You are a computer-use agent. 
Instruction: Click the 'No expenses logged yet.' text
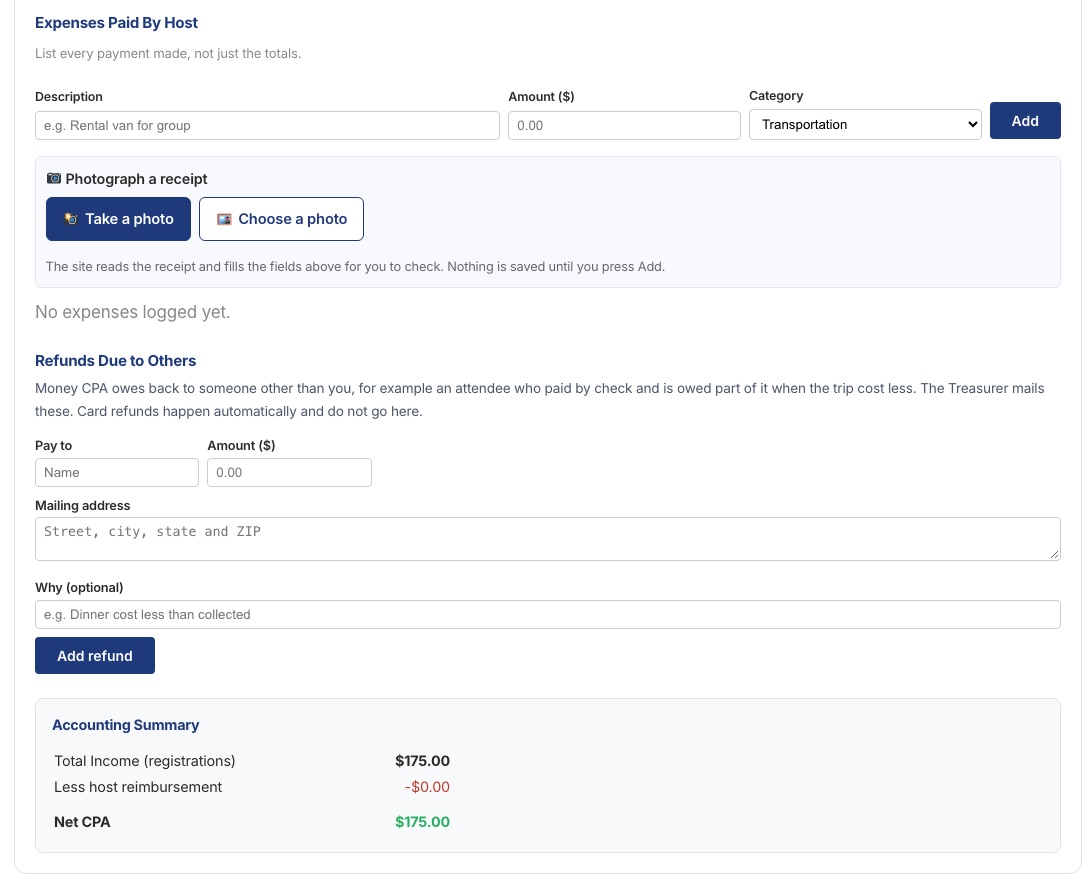click(x=132, y=312)
